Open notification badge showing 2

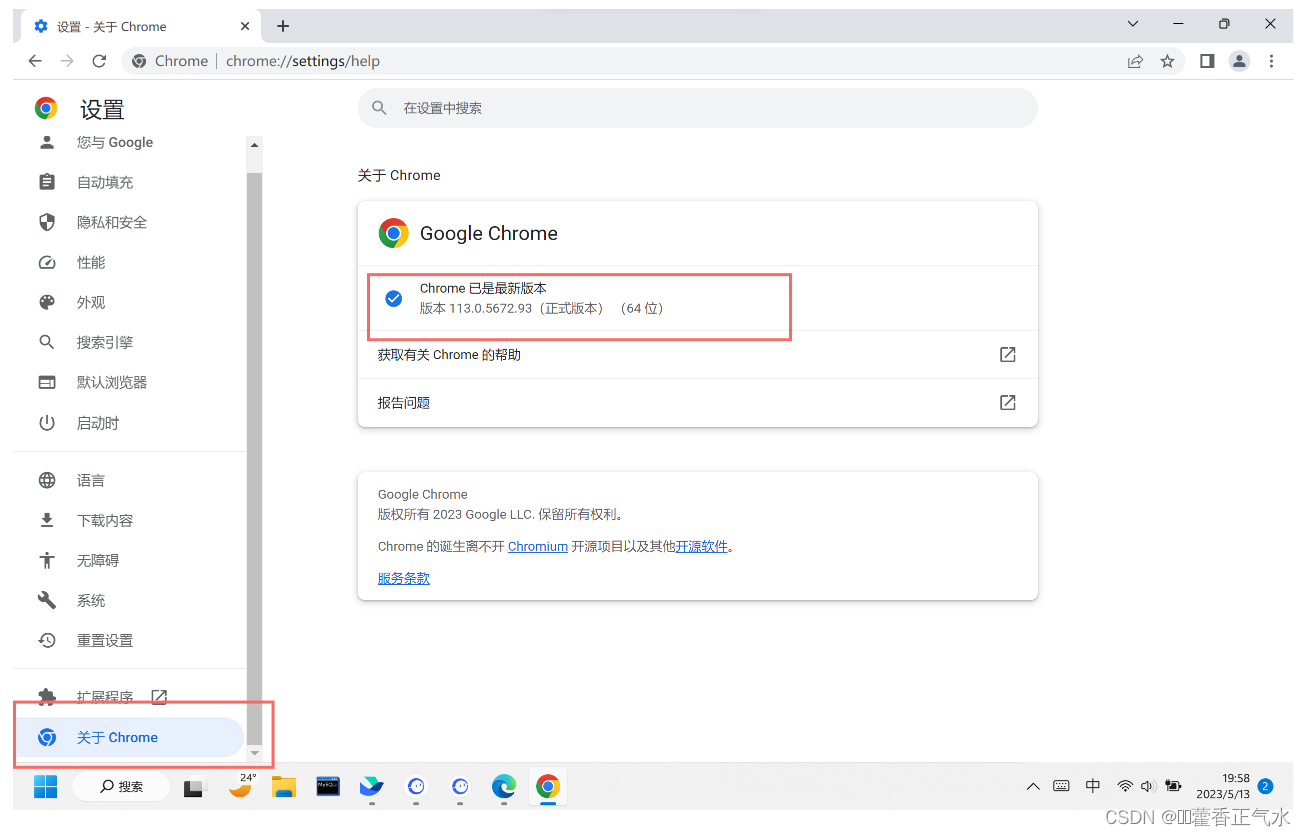pyautogui.click(x=1265, y=786)
